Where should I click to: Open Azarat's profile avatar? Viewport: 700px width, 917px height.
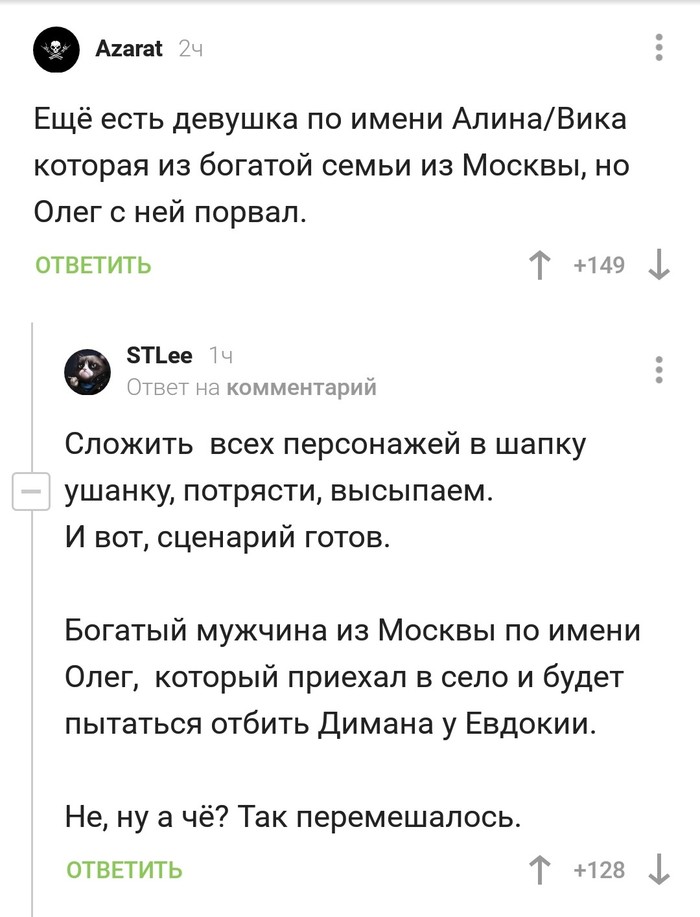56,50
